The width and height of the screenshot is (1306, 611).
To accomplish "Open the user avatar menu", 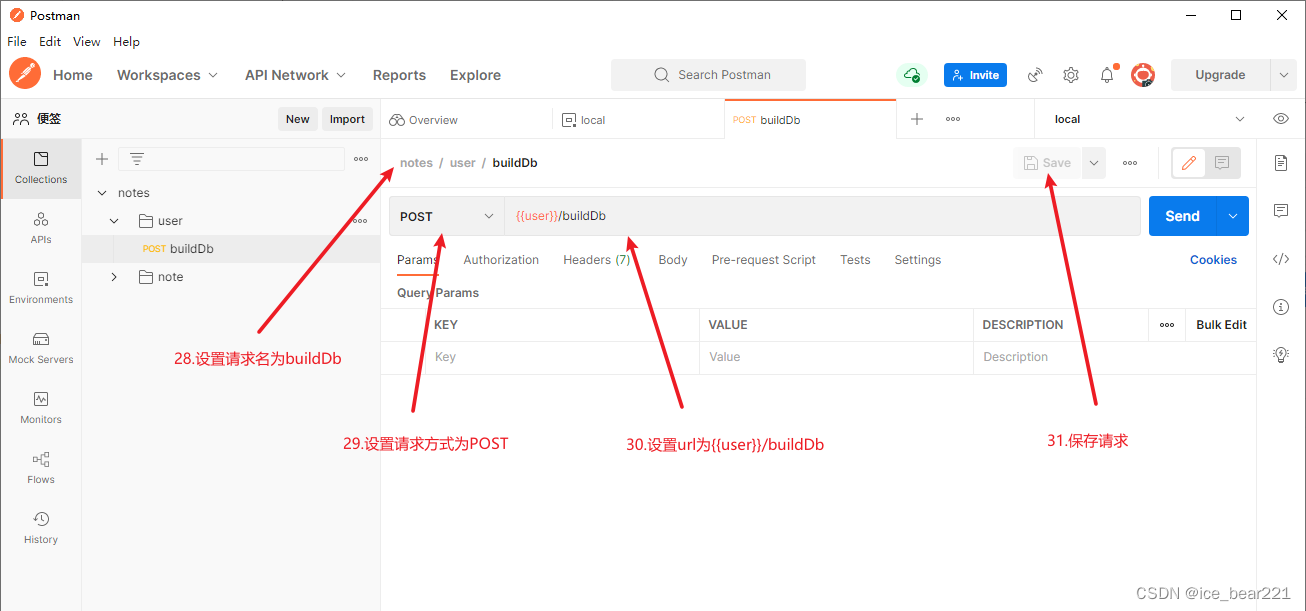I will [1143, 75].
